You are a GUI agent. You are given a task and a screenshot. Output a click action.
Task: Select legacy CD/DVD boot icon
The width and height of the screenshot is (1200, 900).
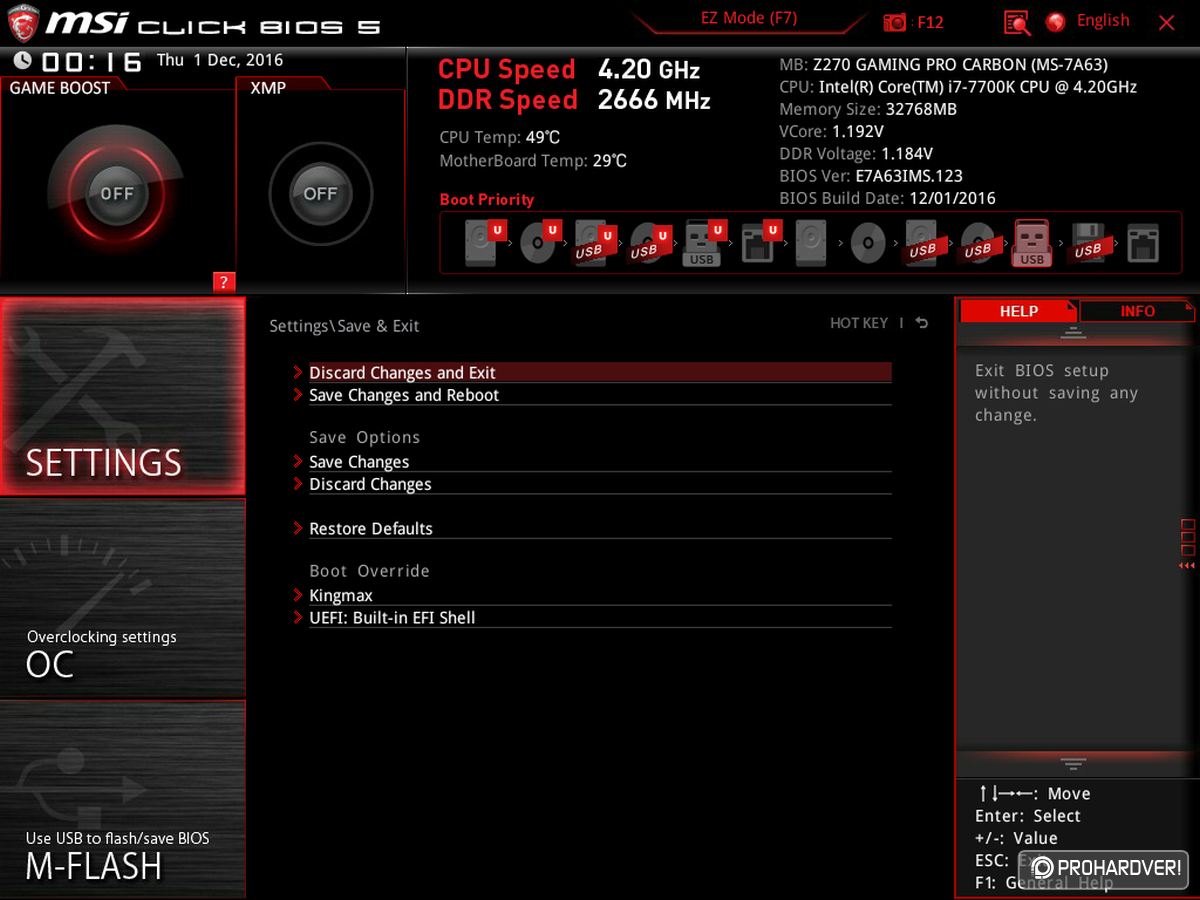click(x=867, y=243)
